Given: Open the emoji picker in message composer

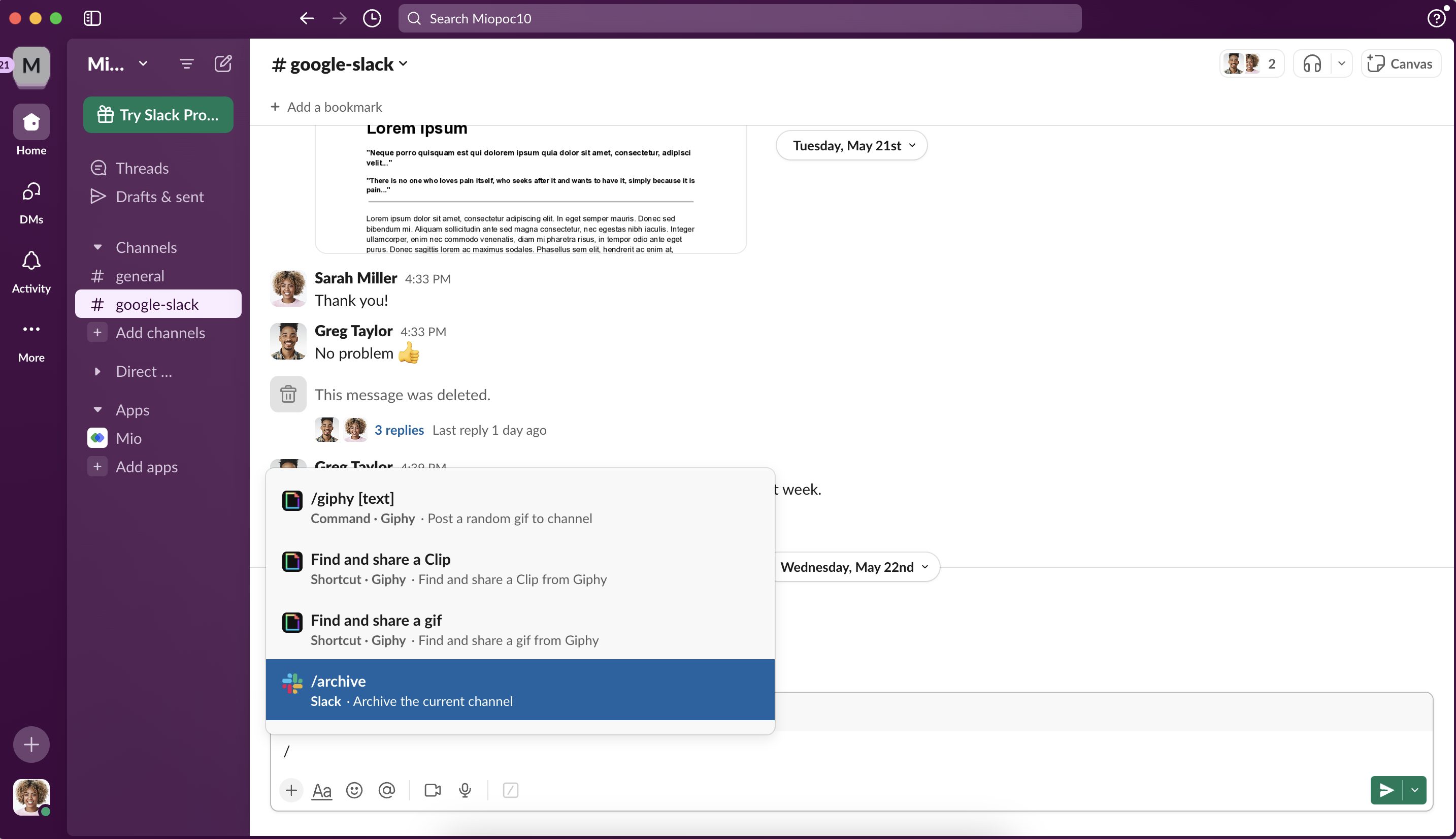Looking at the screenshot, I should 354,790.
